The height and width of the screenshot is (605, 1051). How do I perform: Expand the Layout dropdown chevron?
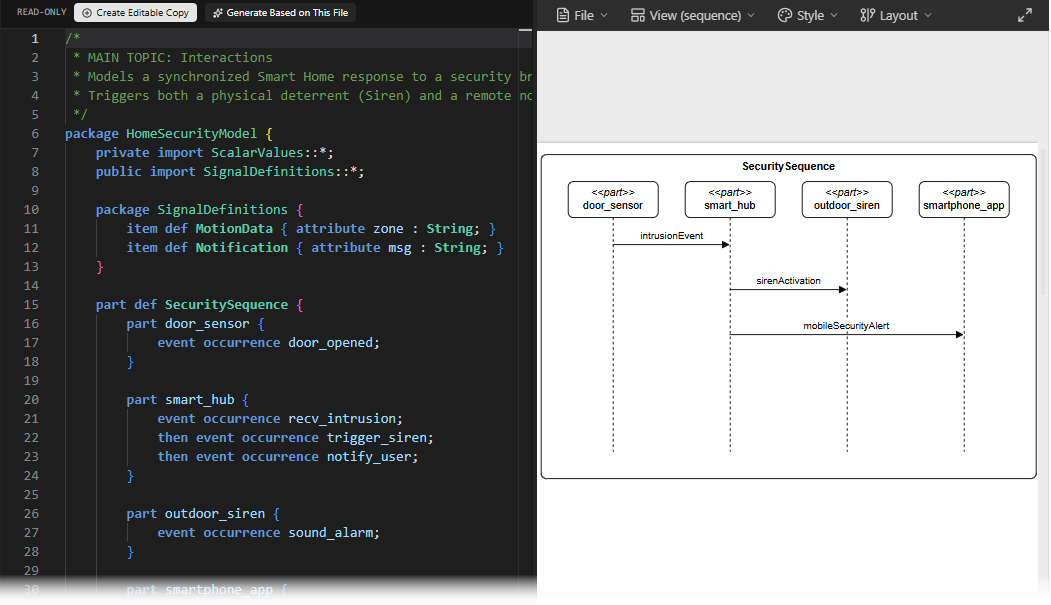point(928,16)
